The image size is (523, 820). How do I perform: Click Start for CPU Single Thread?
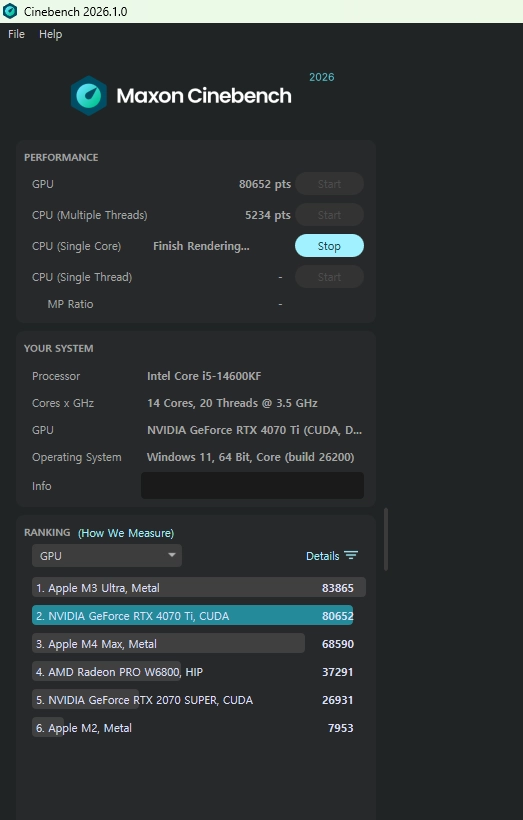click(x=329, y=277)
